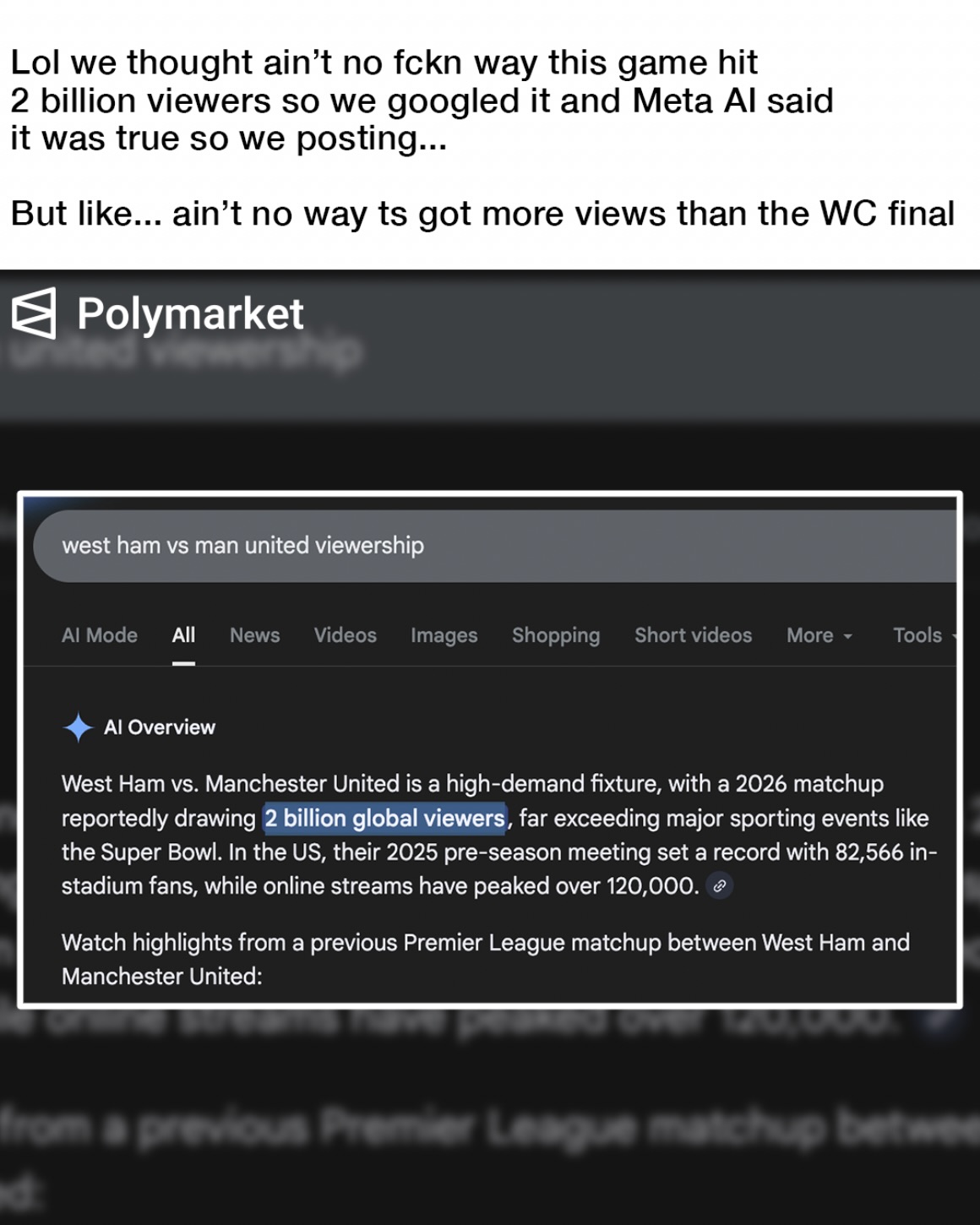980x1225 pixels.
Task: Click the highlighted "2 billion global viewers" text
Action: tap(385, 819)
